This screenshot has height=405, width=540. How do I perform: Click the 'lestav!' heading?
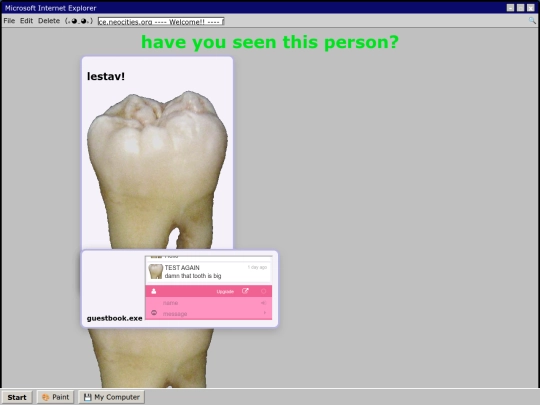[106, 76]
